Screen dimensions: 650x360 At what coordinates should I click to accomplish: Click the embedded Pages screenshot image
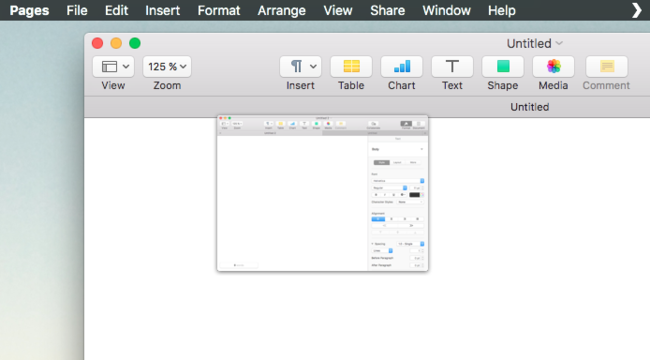coord(323,193)
